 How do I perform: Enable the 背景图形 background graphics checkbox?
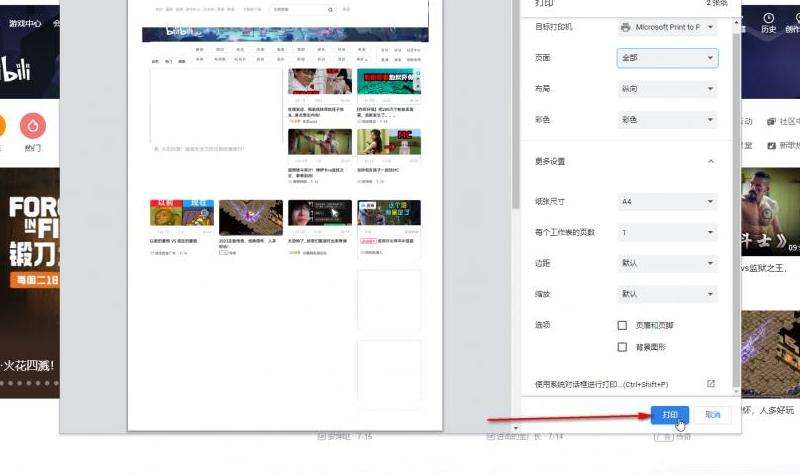click(622, 347)
